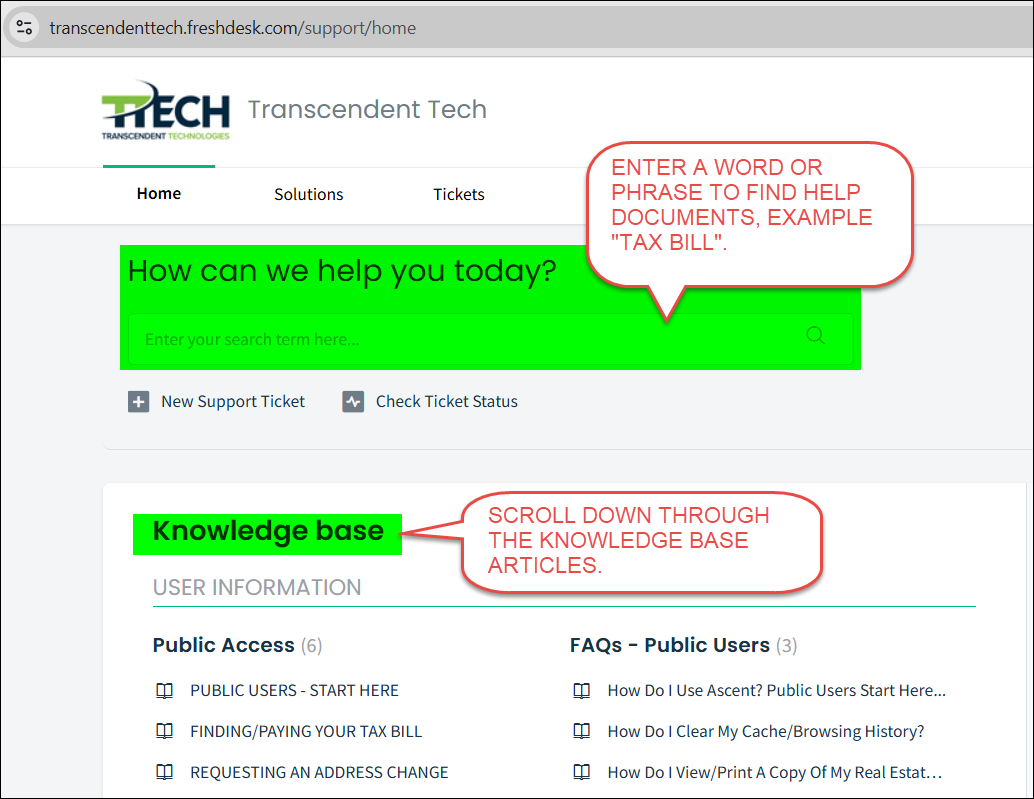The image size is (1034, 799).
Task: Click the Knowledge base heading
Action: pos(268,531)
